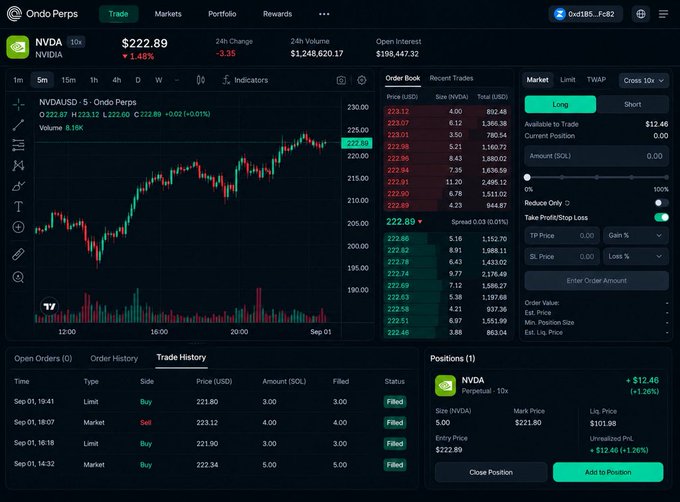Click the Reduce Only info icon
The image size is (680, 502).
(567, 203)
